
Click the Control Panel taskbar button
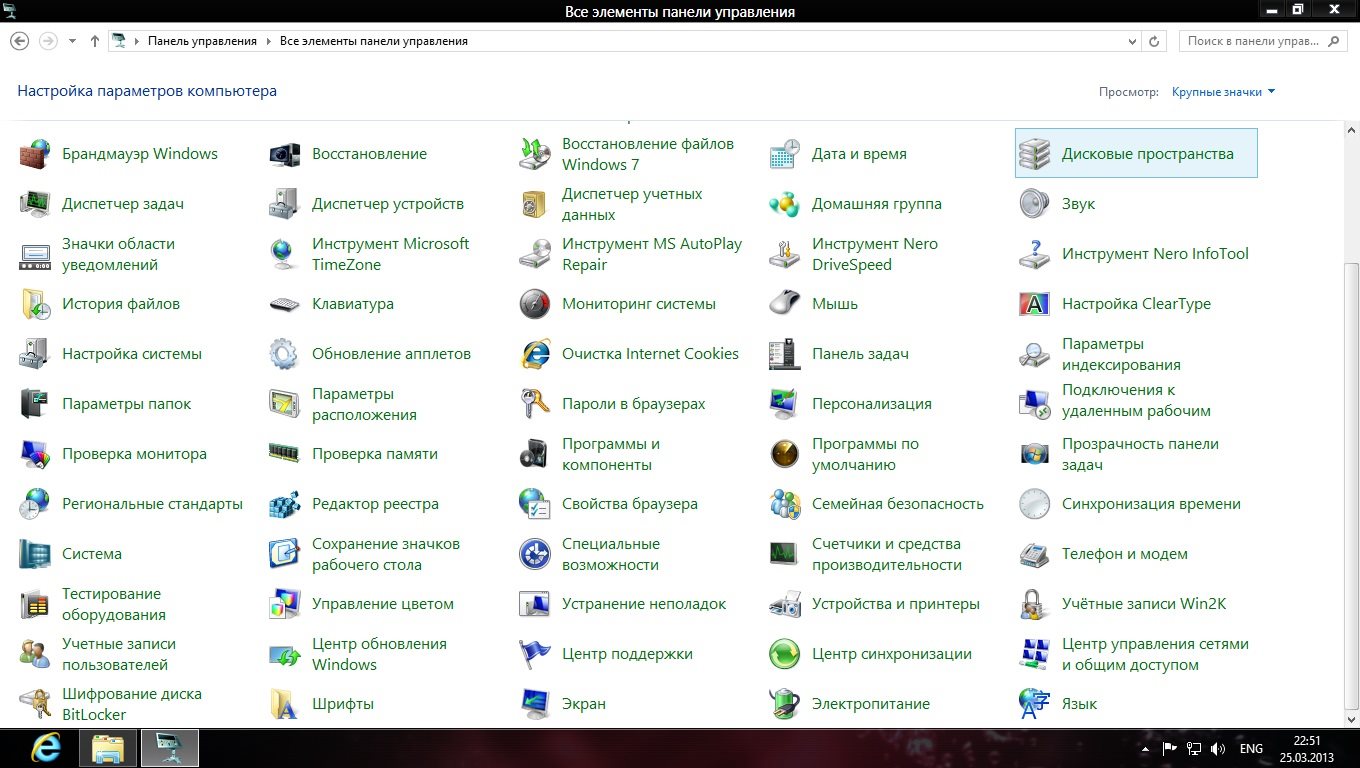tap(169, 748)
